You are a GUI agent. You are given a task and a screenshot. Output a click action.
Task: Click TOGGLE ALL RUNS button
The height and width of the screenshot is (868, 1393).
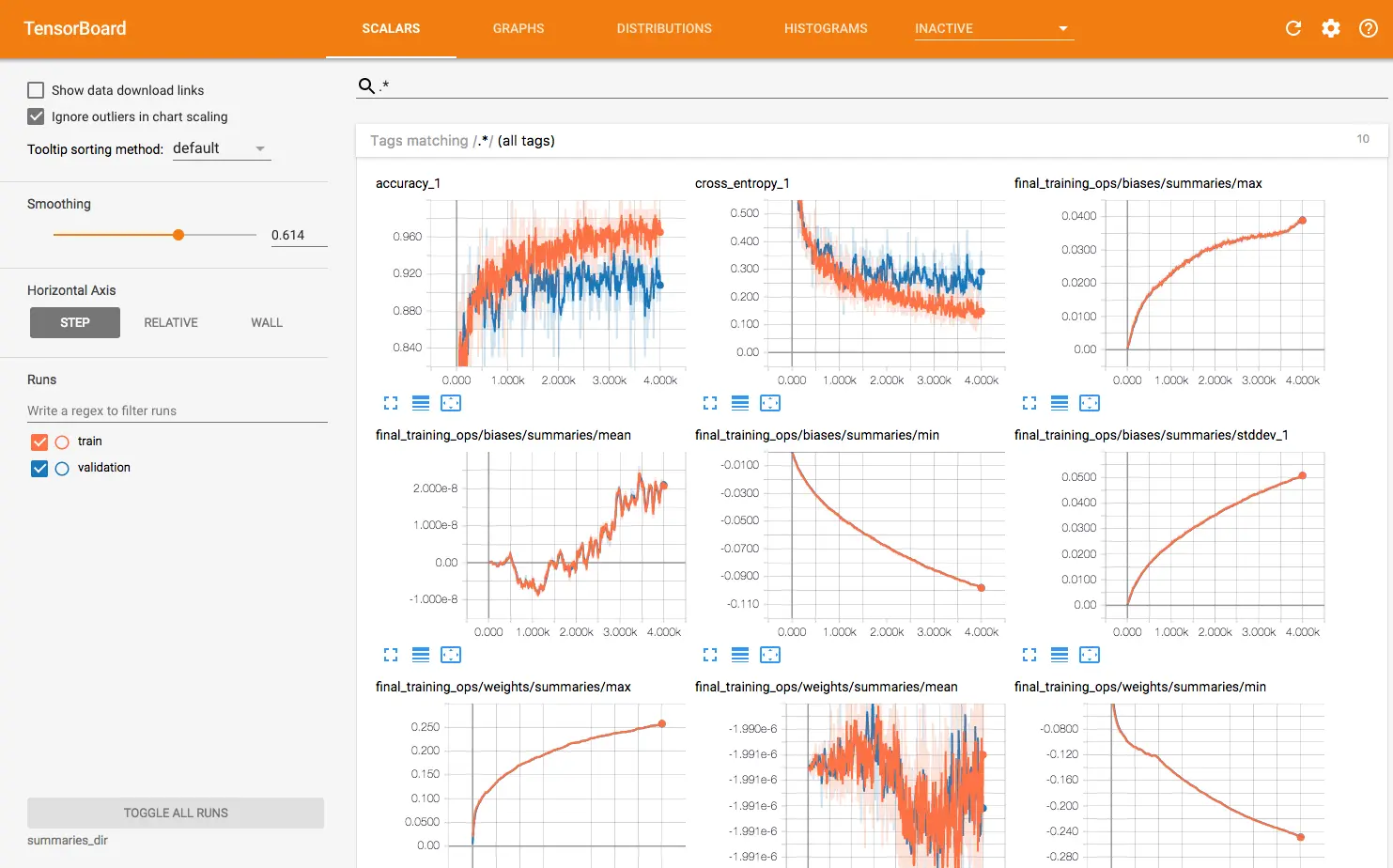(x=176, y=813)
